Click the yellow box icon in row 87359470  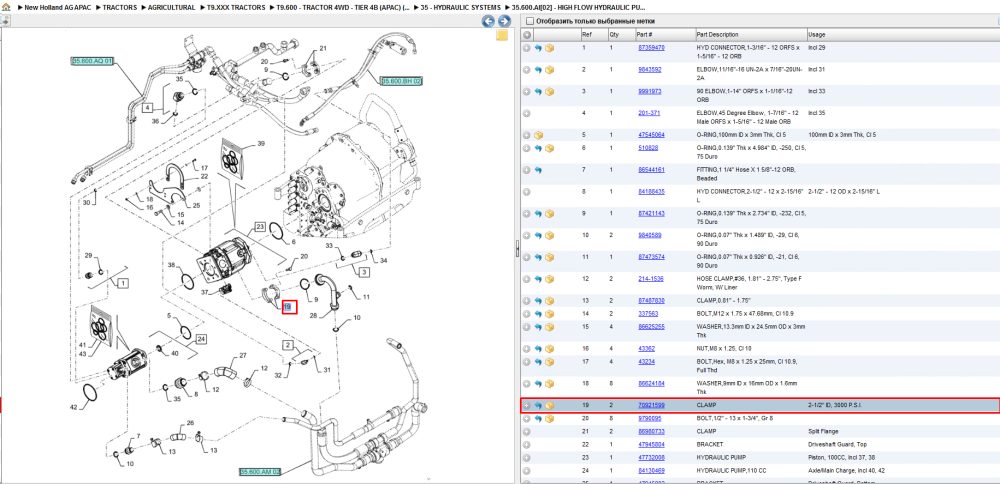[x=549, y=48]
